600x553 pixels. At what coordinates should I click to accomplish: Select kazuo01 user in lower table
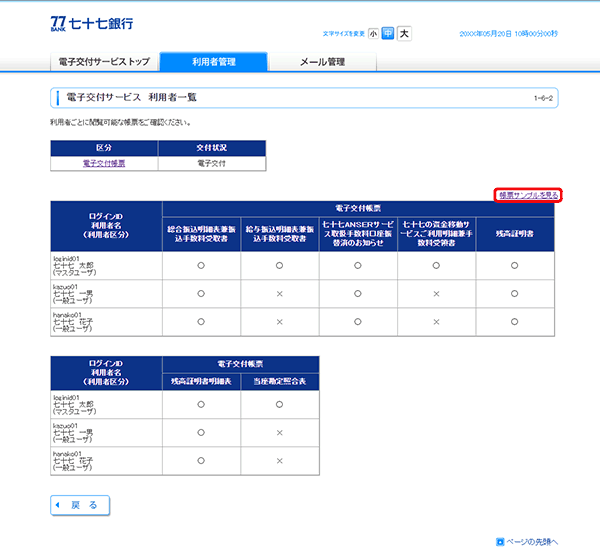106,433
